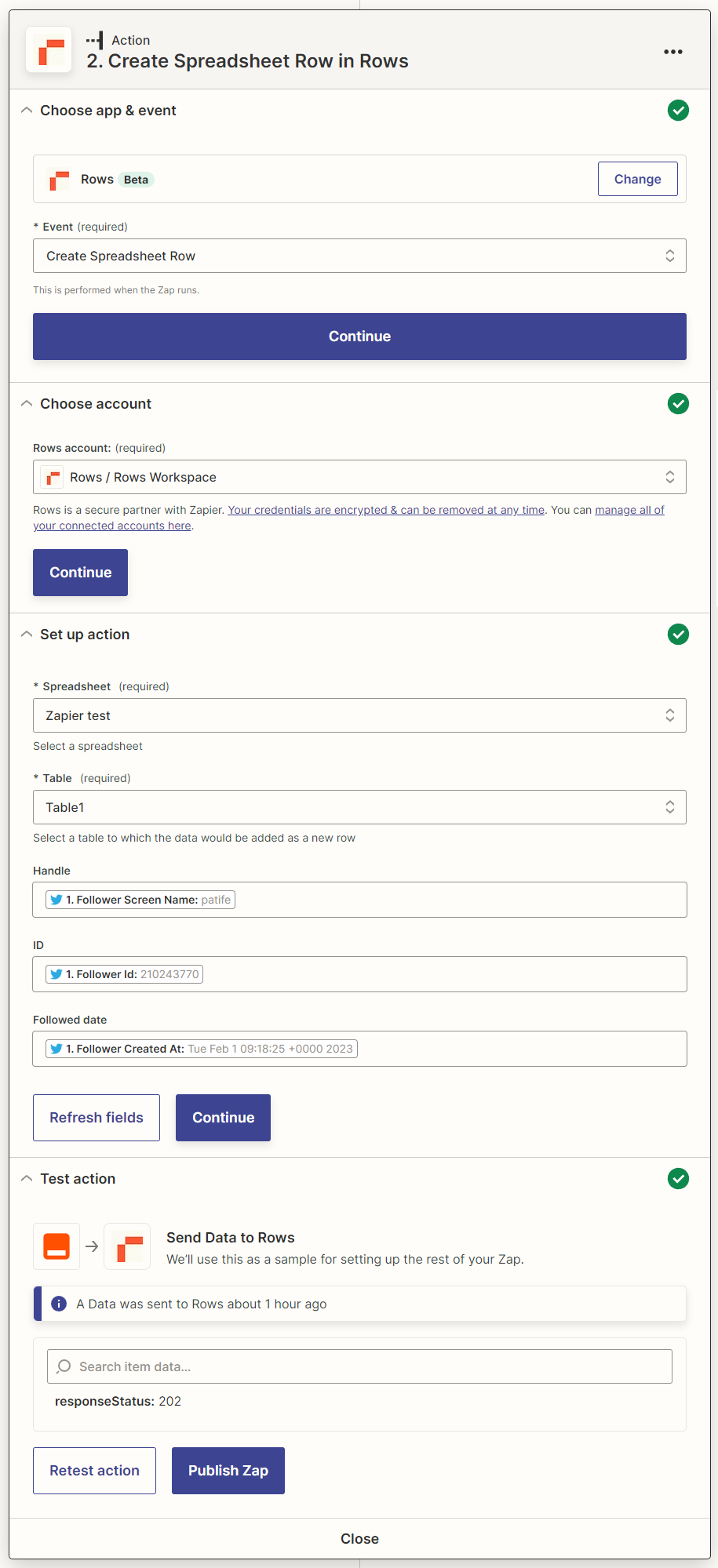
Task: Click the orange source app icon in Test action
Action: (56, 1246)
